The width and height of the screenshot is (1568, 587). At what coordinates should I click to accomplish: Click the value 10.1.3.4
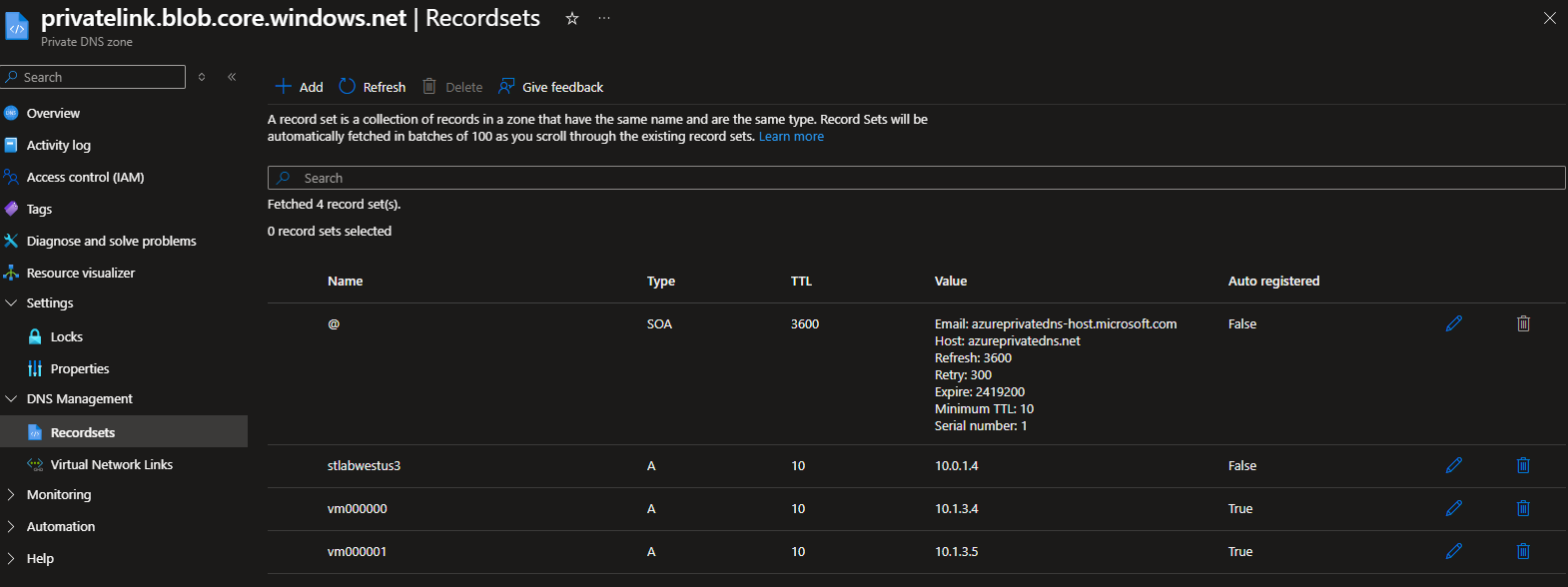pyautogui.click(x=957, y=508)
